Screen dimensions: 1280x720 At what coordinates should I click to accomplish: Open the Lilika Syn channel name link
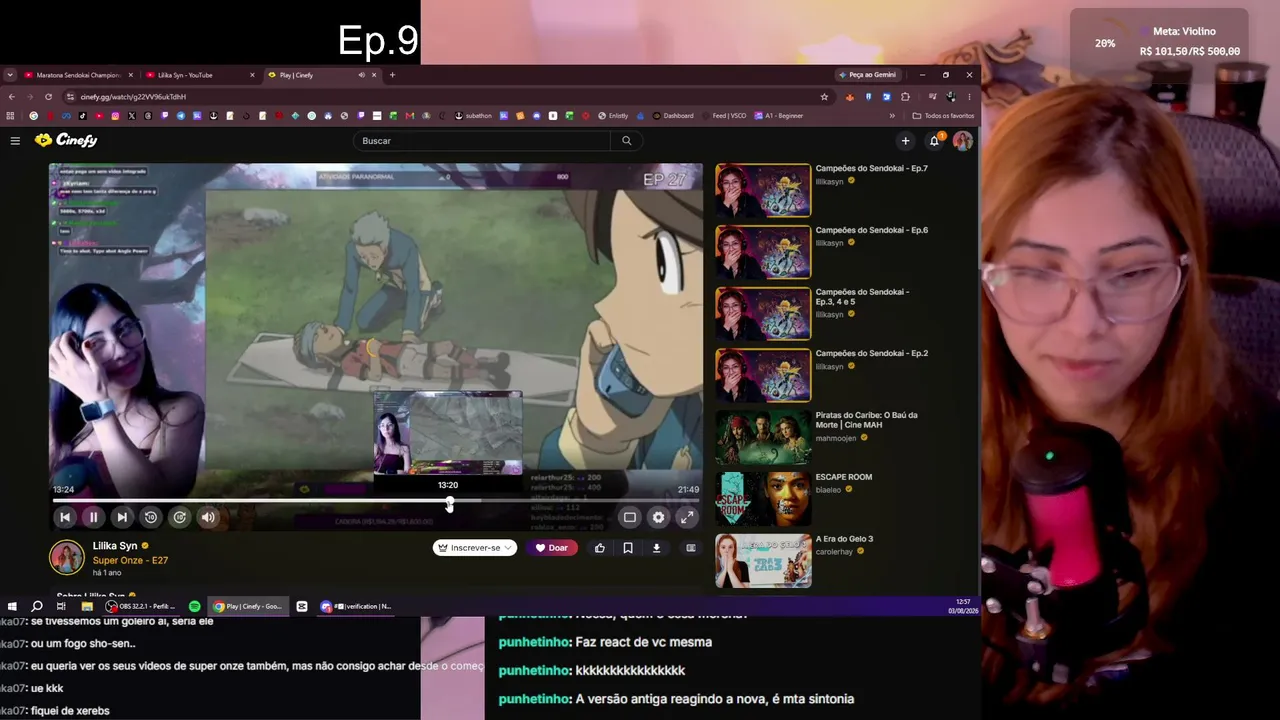pyautogui.click(x=115, y=546)
